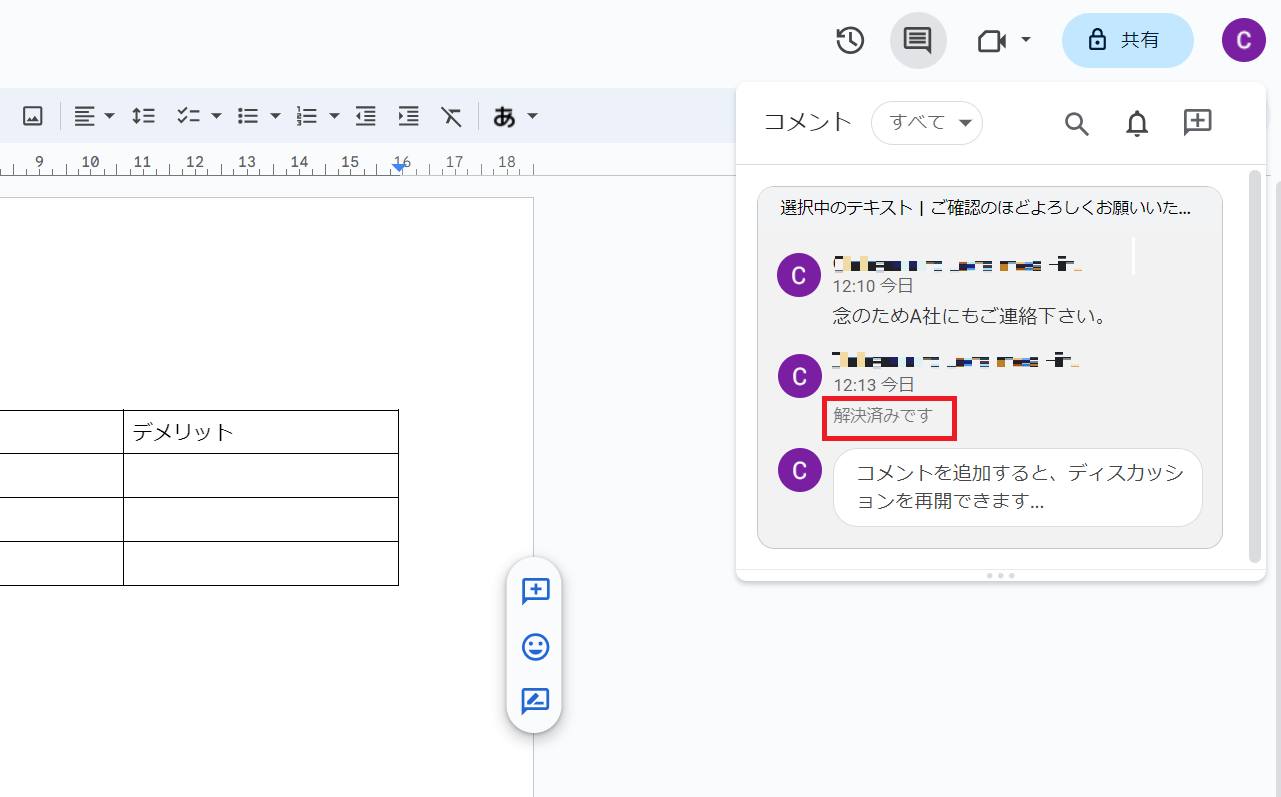Toggle the checklist formatting button
Image resolution: width=1281 pixels, height=797 pixels.
coord(189,116)
